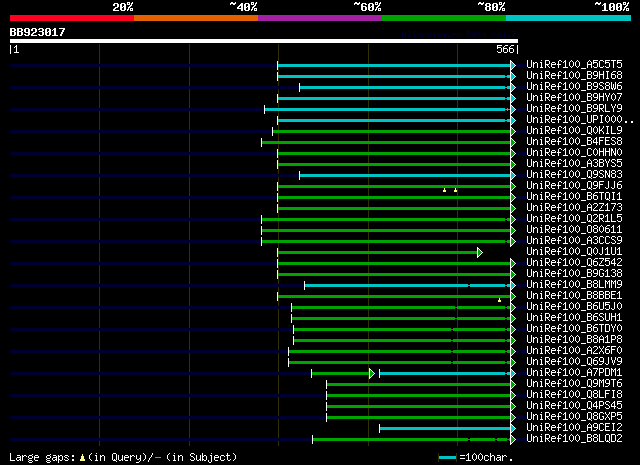
Task: Select the UniRef100_A7PDM1 label
Action: tap(574, 373)
